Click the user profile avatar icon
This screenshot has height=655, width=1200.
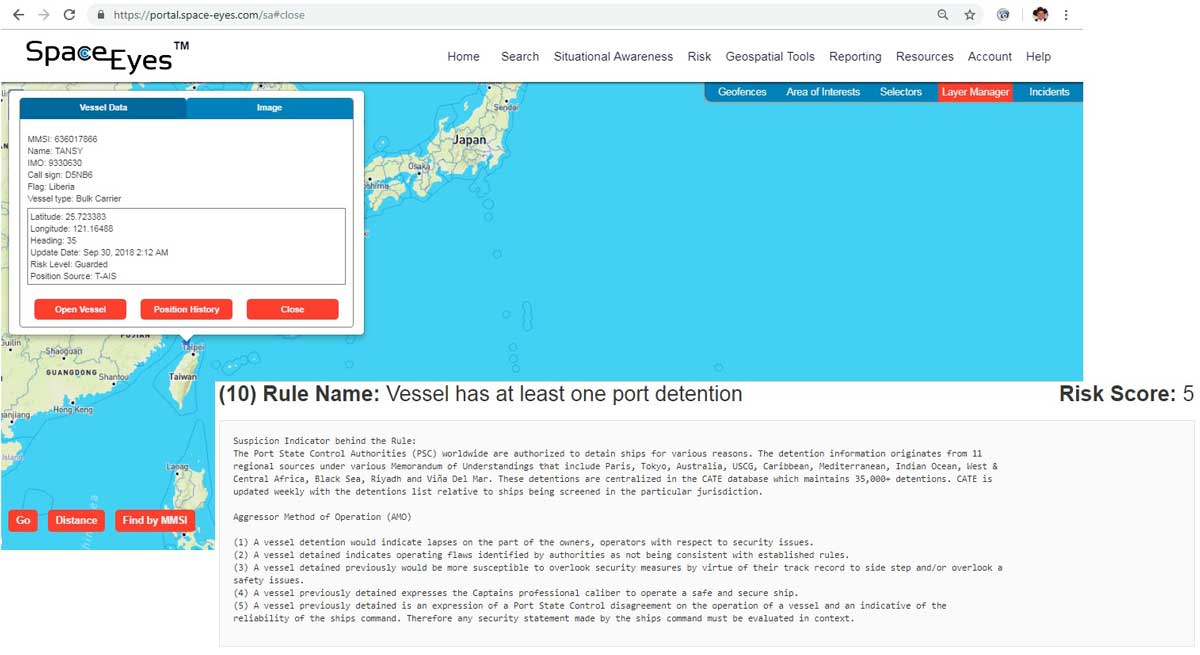(1040, 15)
